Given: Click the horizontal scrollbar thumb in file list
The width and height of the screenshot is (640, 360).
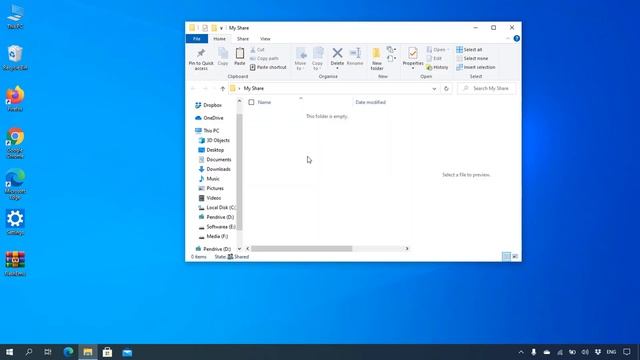Looking at the screenshot, I should 302,249.
